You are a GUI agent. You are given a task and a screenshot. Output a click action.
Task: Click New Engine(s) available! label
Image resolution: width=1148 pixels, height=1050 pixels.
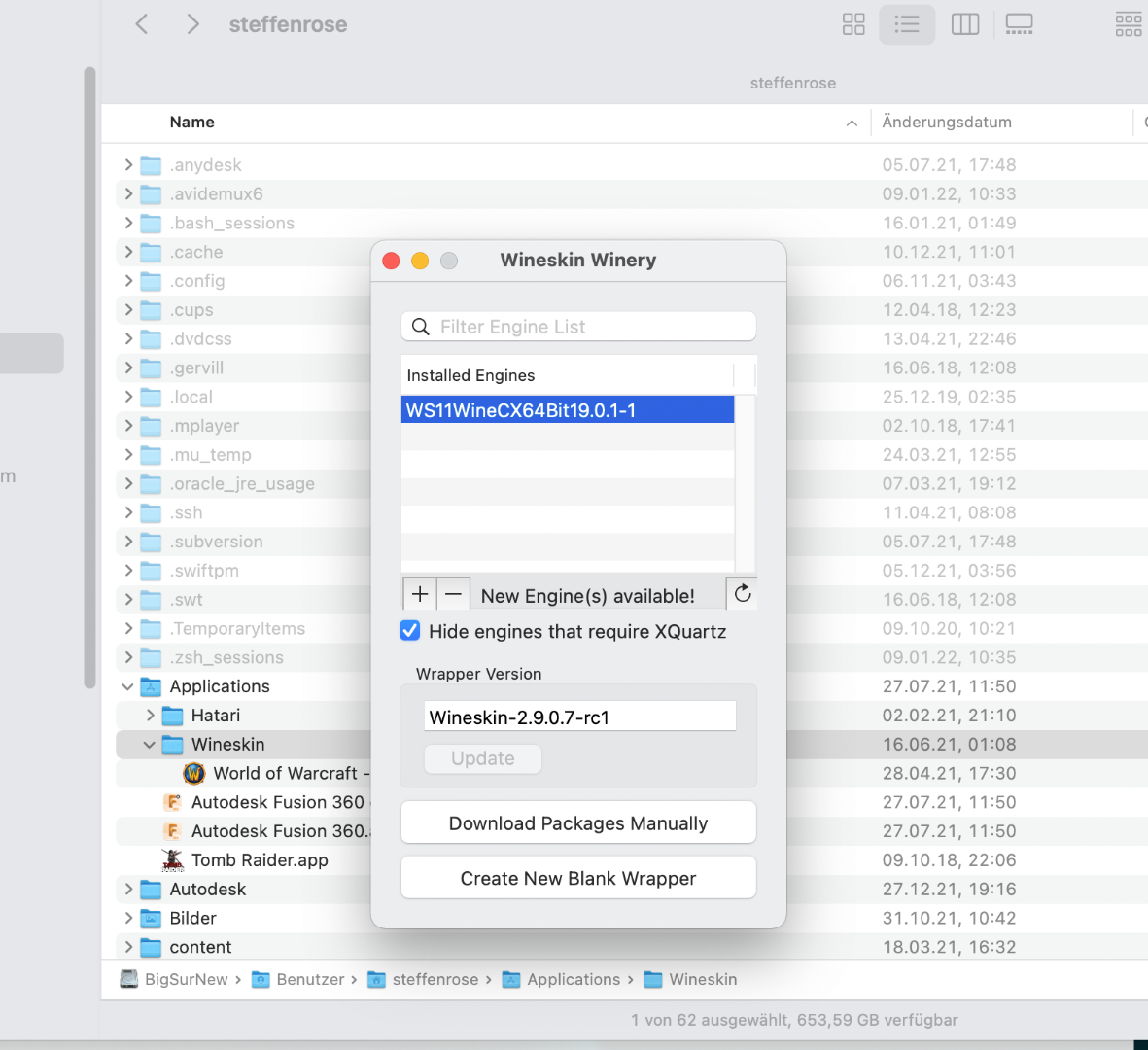[x=587, y=596]
